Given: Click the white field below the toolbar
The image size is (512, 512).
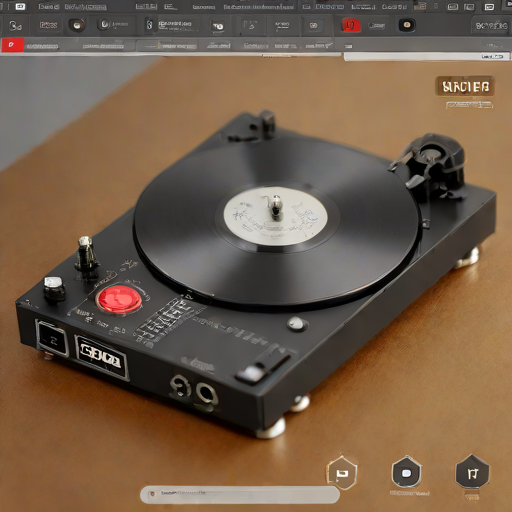Looking at the screenshot, I should tap(427, 57).
